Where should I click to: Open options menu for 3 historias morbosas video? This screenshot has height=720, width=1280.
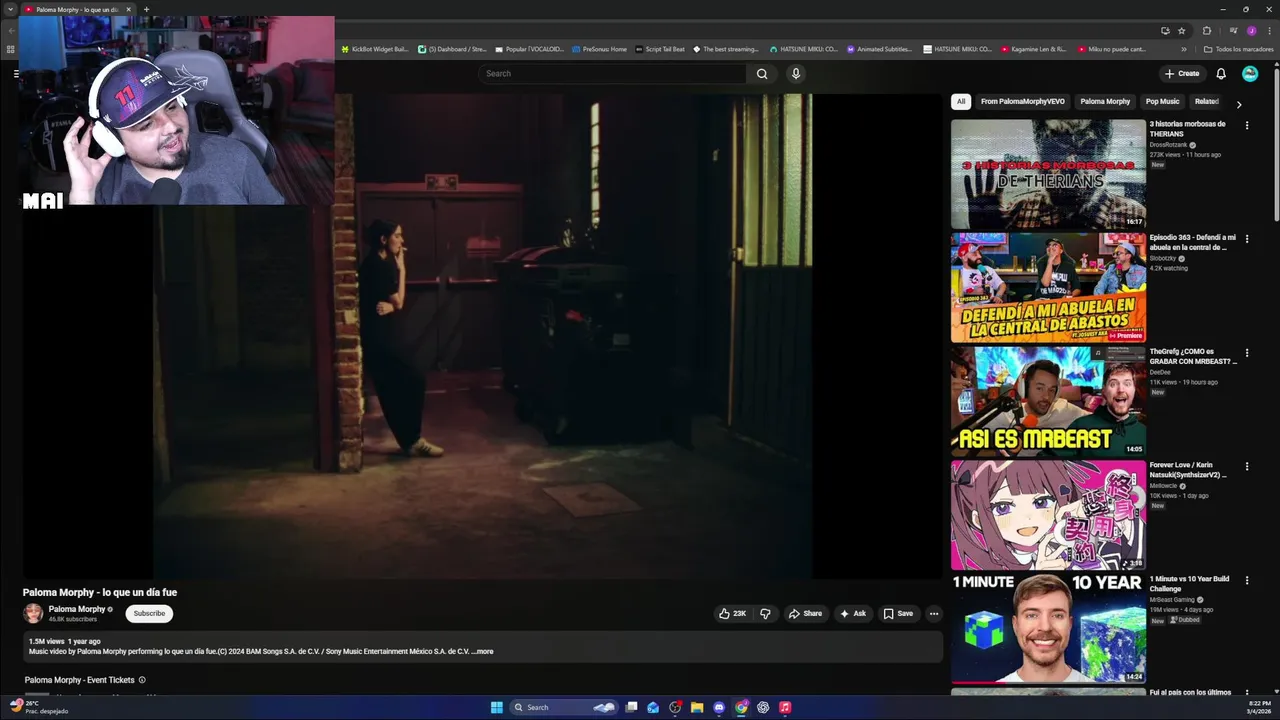click(1247, 125)
